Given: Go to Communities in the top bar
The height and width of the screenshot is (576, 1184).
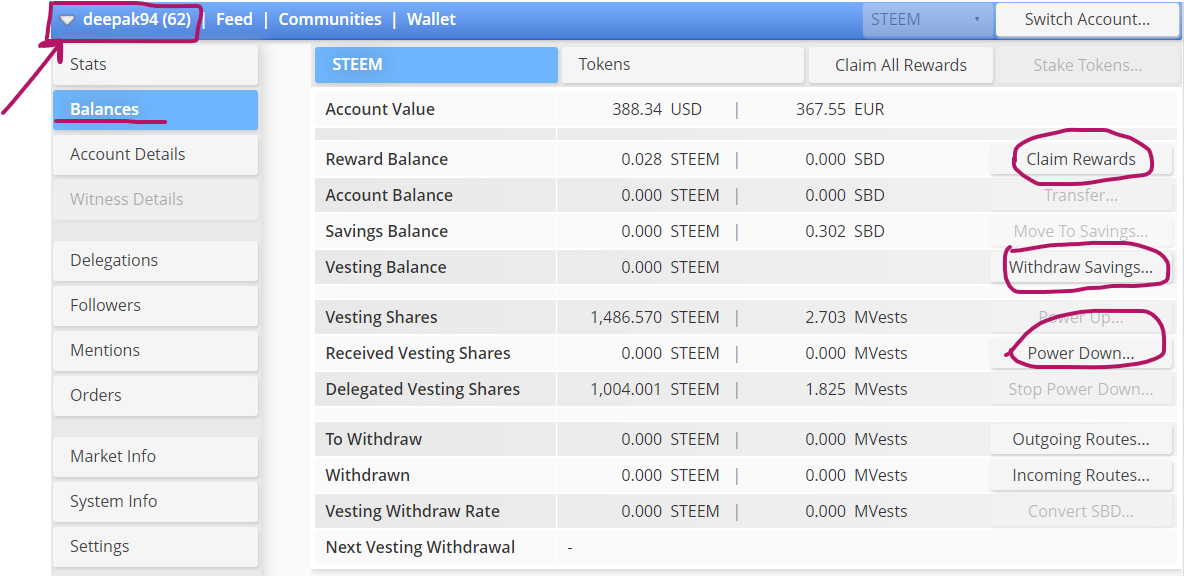Looking at the screenshot, I should (x=330, y=20).
